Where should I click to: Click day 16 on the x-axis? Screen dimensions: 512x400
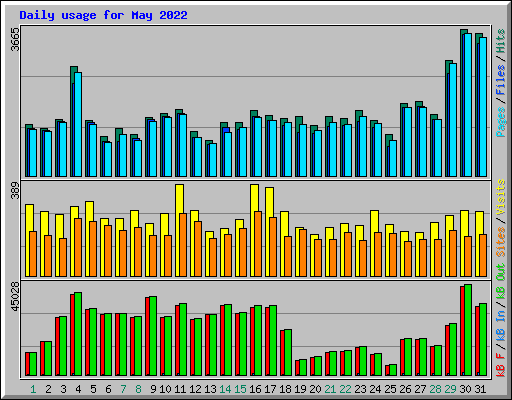pos(255,389)
